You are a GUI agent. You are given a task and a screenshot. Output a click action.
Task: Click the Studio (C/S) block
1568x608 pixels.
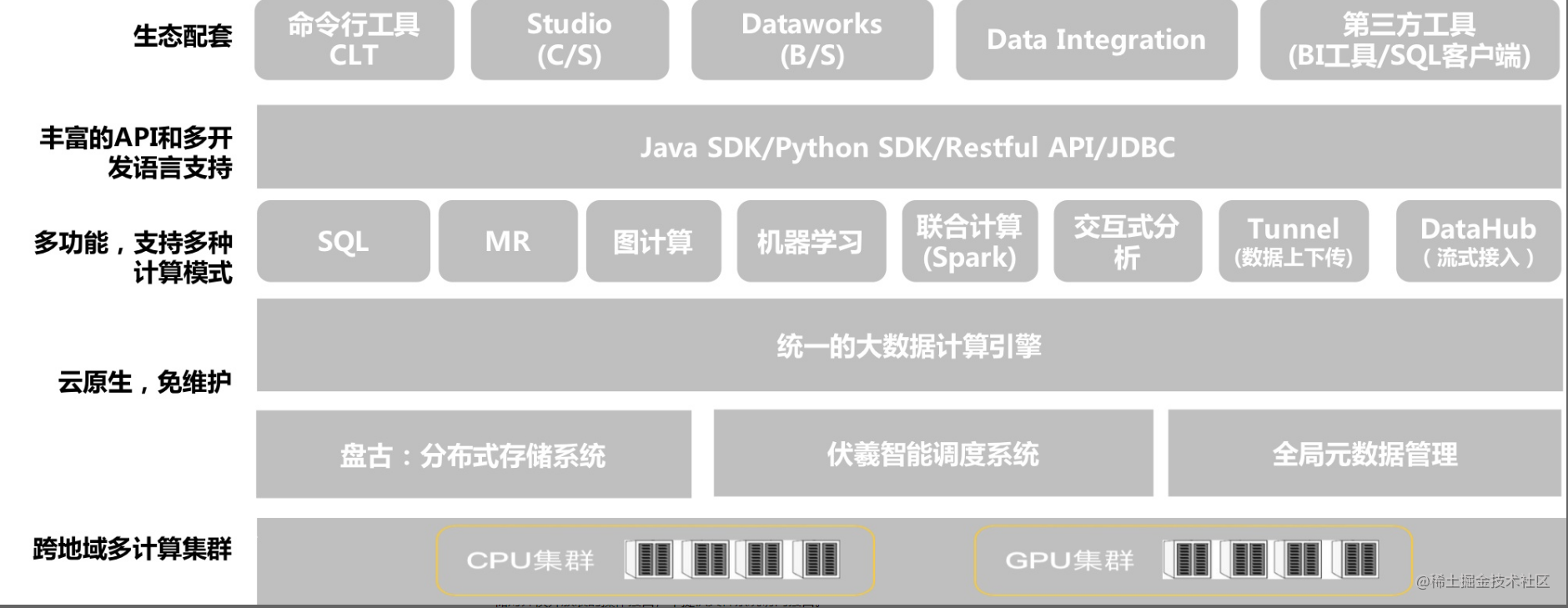point(570,39)
